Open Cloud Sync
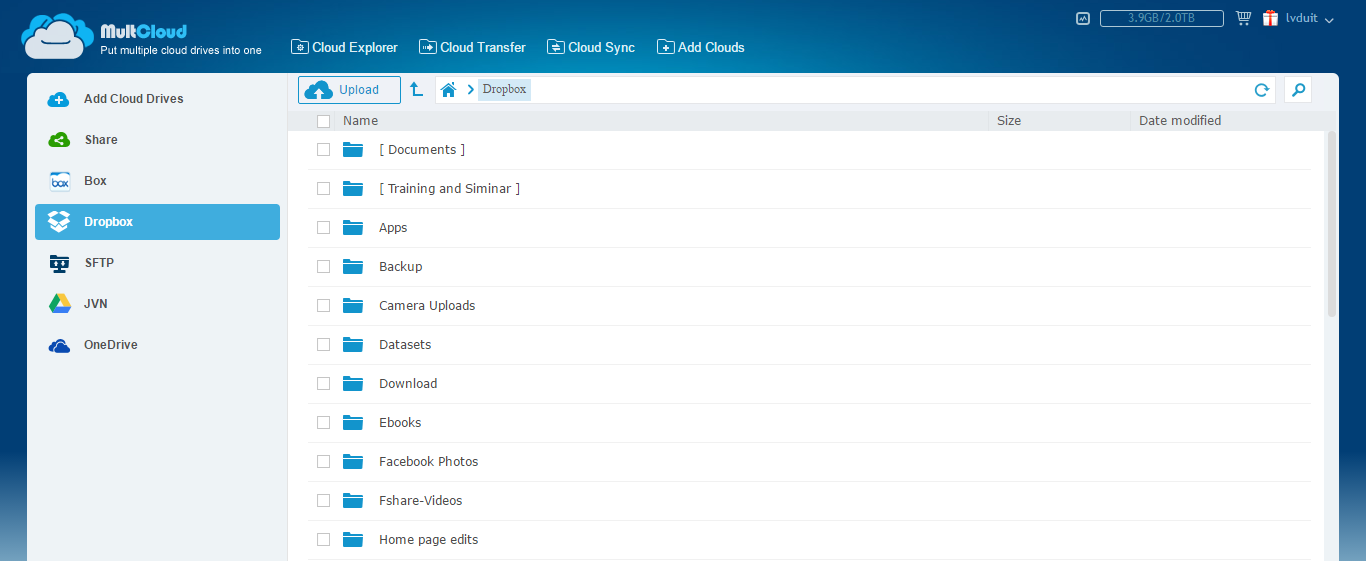The height and width of the screenshot is (561, 1366). pyautogui.click(x=591, y=47)
